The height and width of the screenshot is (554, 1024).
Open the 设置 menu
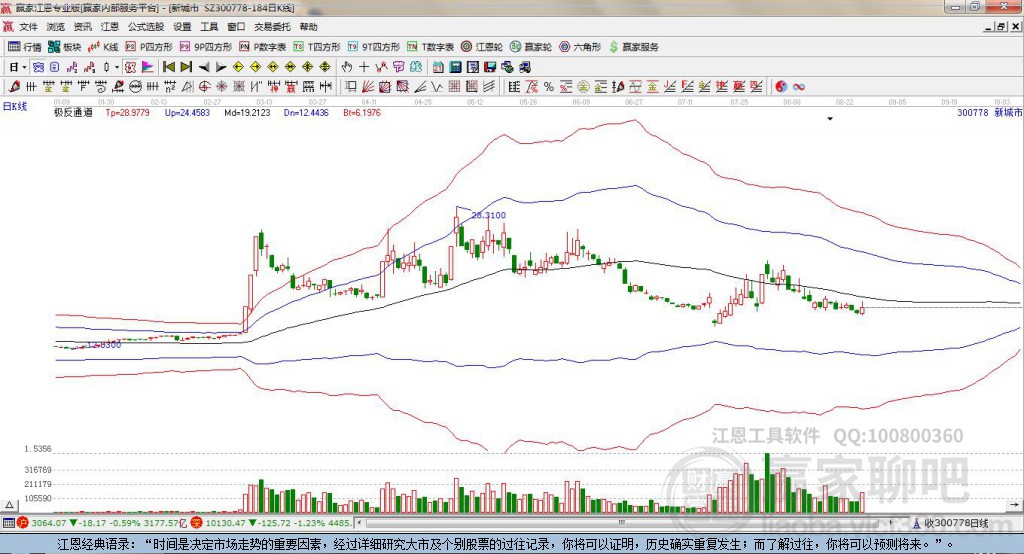click(x=182, y=27)
